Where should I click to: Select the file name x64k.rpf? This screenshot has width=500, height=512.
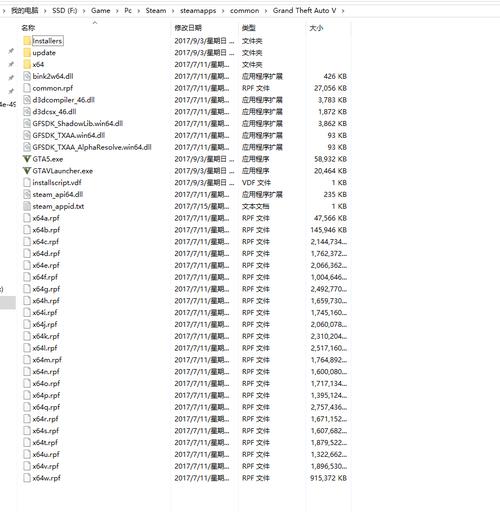(x=46, y=336)
